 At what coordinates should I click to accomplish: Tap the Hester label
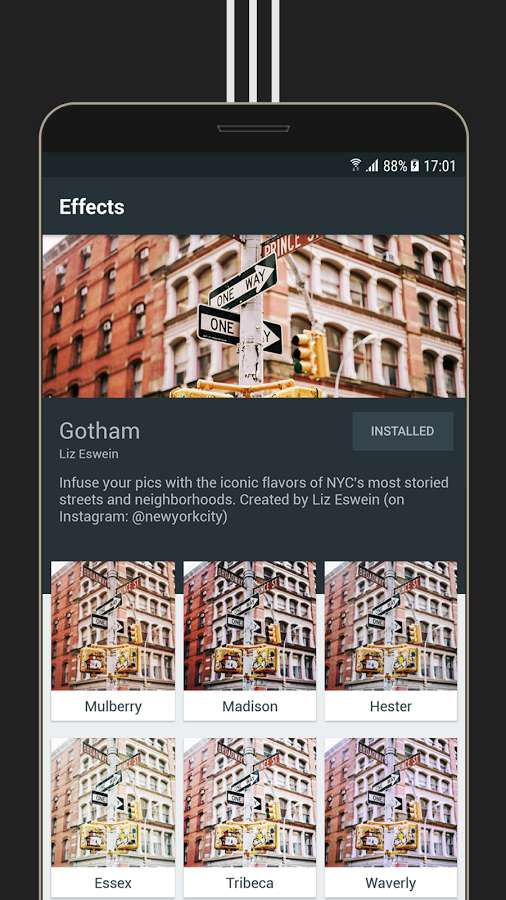coord(391,707)
